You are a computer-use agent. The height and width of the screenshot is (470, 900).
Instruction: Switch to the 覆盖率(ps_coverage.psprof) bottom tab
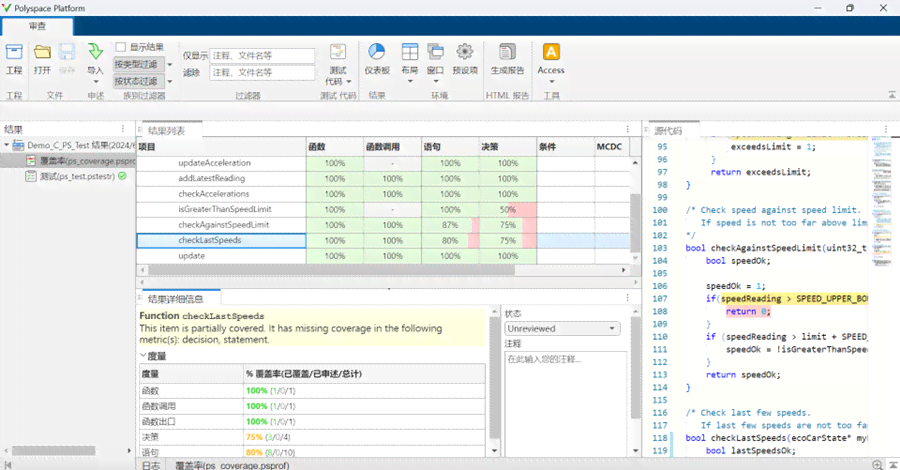[232, 465]
